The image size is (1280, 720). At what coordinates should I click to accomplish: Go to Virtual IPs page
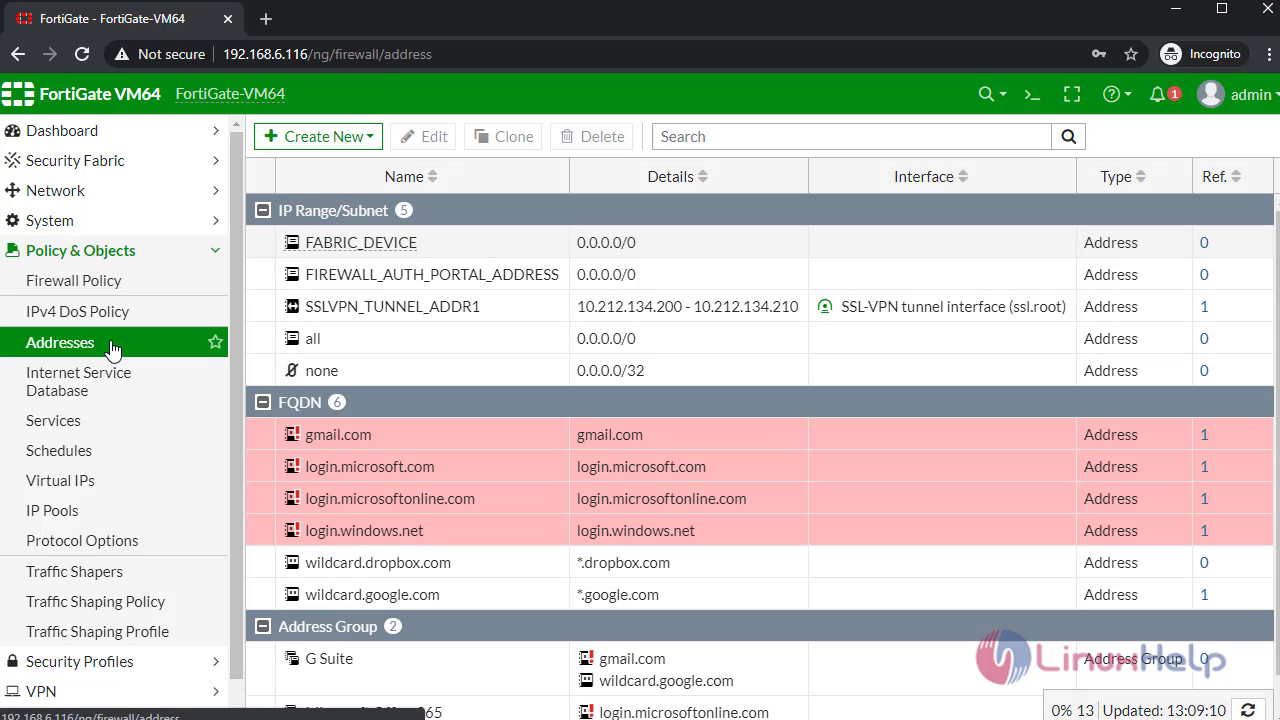point(60,481)
